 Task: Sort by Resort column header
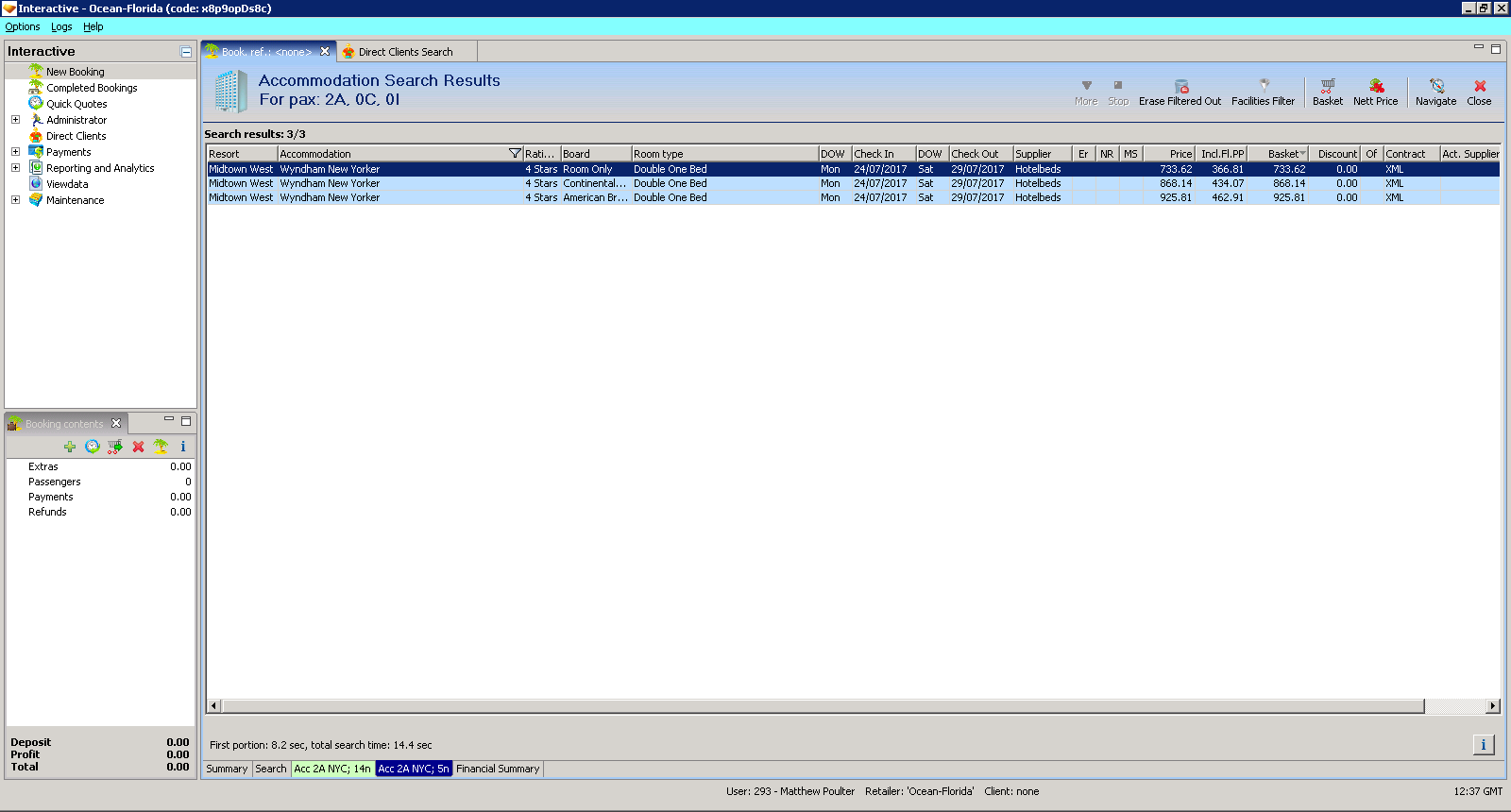coord(242,154)
